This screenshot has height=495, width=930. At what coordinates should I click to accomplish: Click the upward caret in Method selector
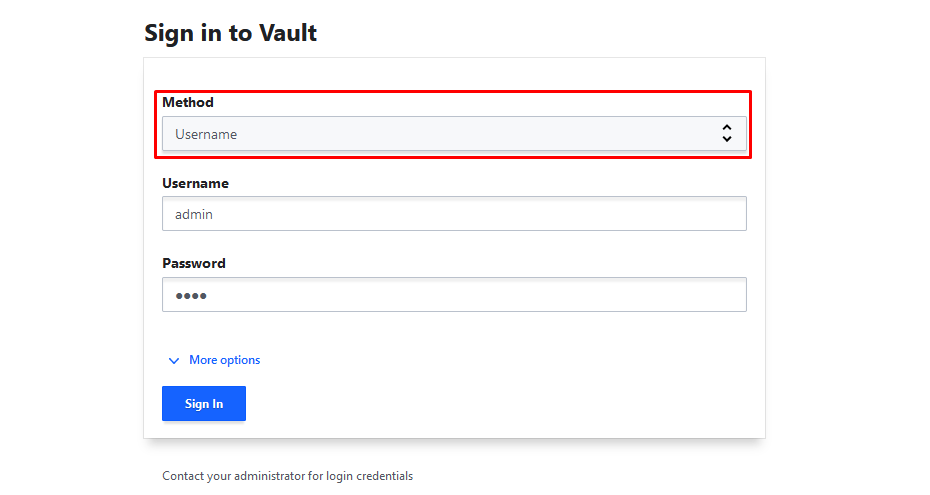point(727,128)
